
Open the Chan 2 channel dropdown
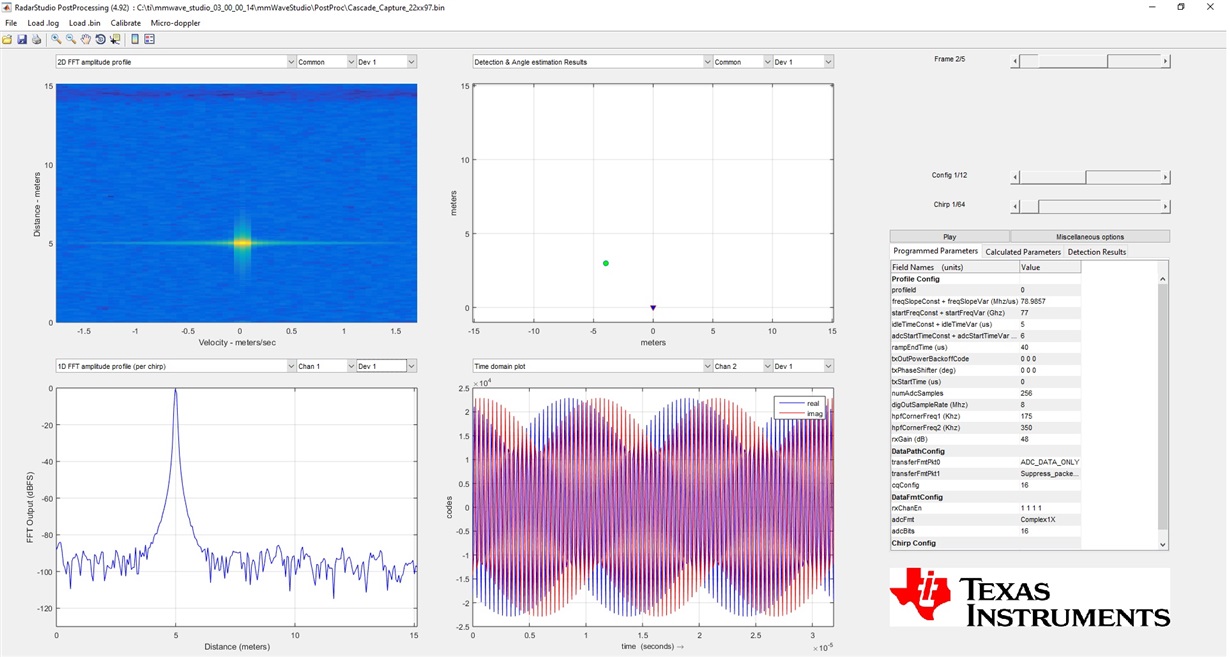click(743, 366)
